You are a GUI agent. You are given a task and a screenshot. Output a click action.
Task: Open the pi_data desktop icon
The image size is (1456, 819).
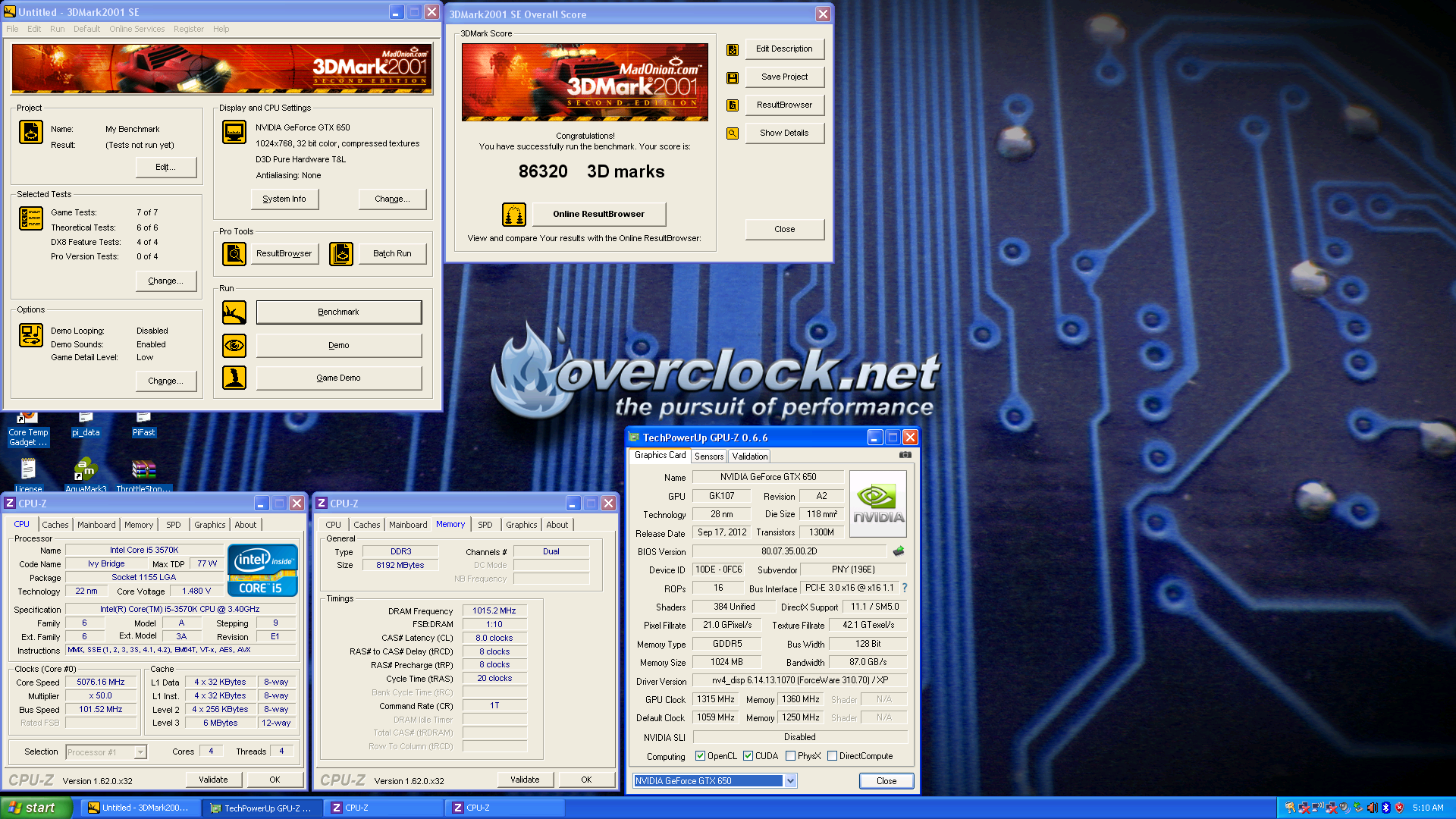(86, 425)
